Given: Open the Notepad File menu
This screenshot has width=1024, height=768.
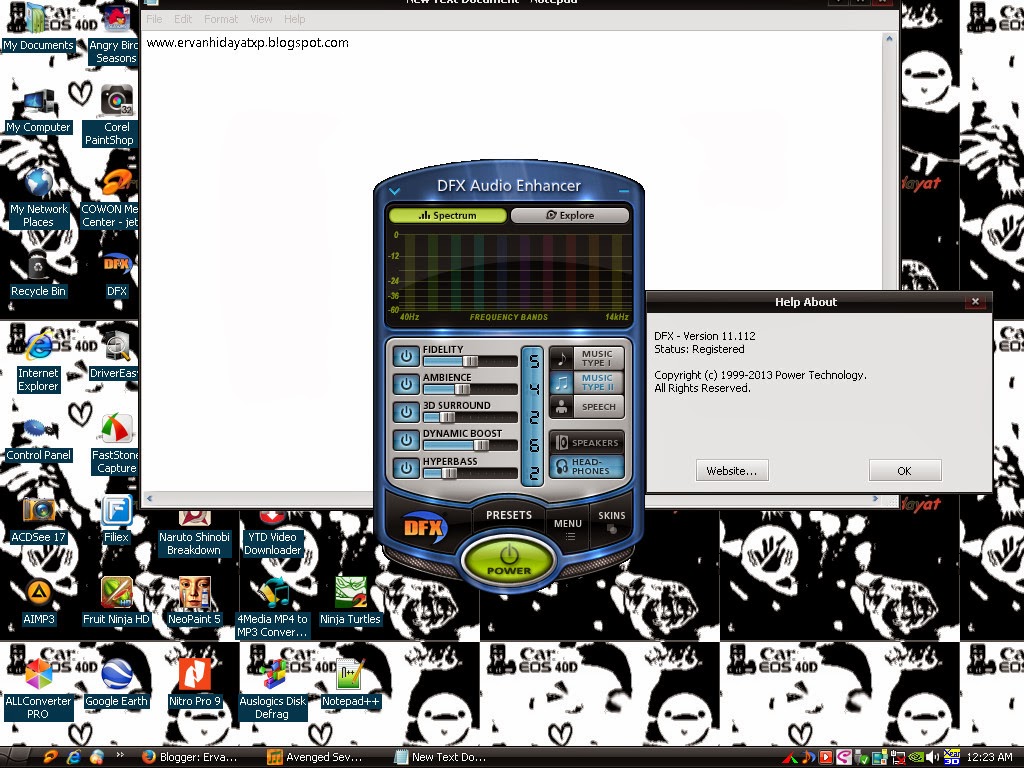Looking at the screenshot, I should point(154,19).
